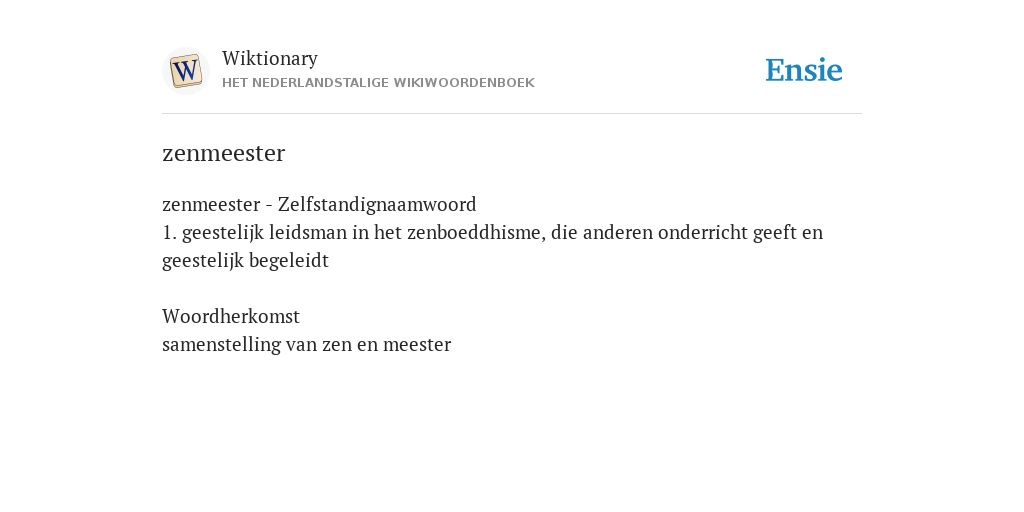
Task: Click the word Zelfstandignaamwoord
Action: pyautogui.click(x=377, y=204)
